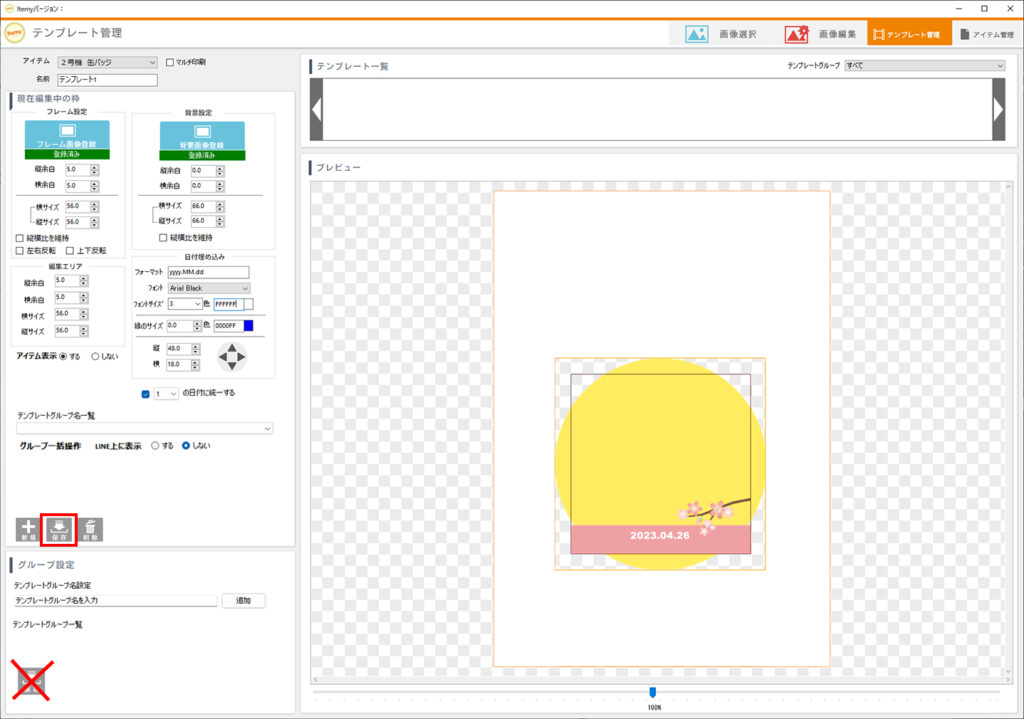Select しない for アイテム表示
Screen dimensions: 1024x719
(x=96, y=356)
